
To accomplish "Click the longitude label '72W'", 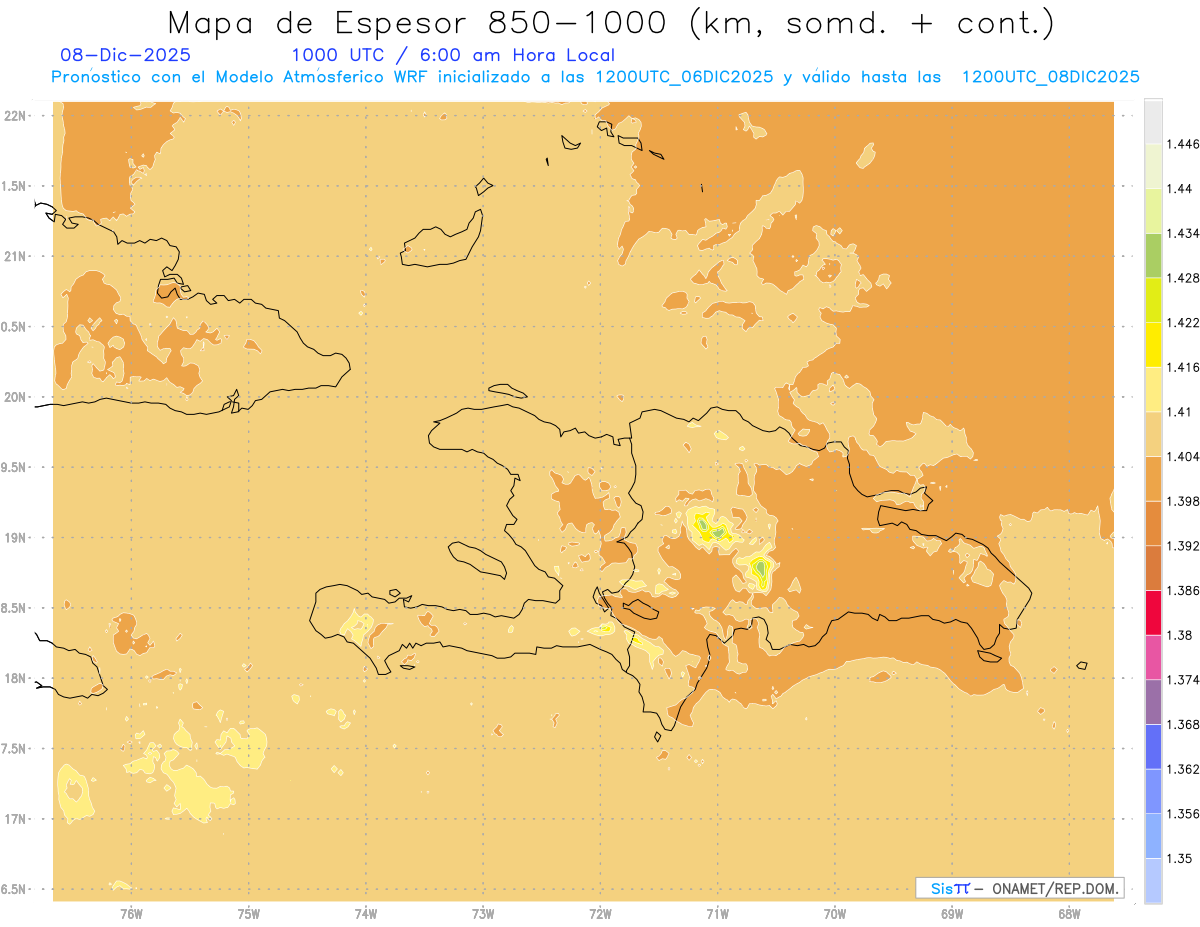I will [x=600, y=913].
